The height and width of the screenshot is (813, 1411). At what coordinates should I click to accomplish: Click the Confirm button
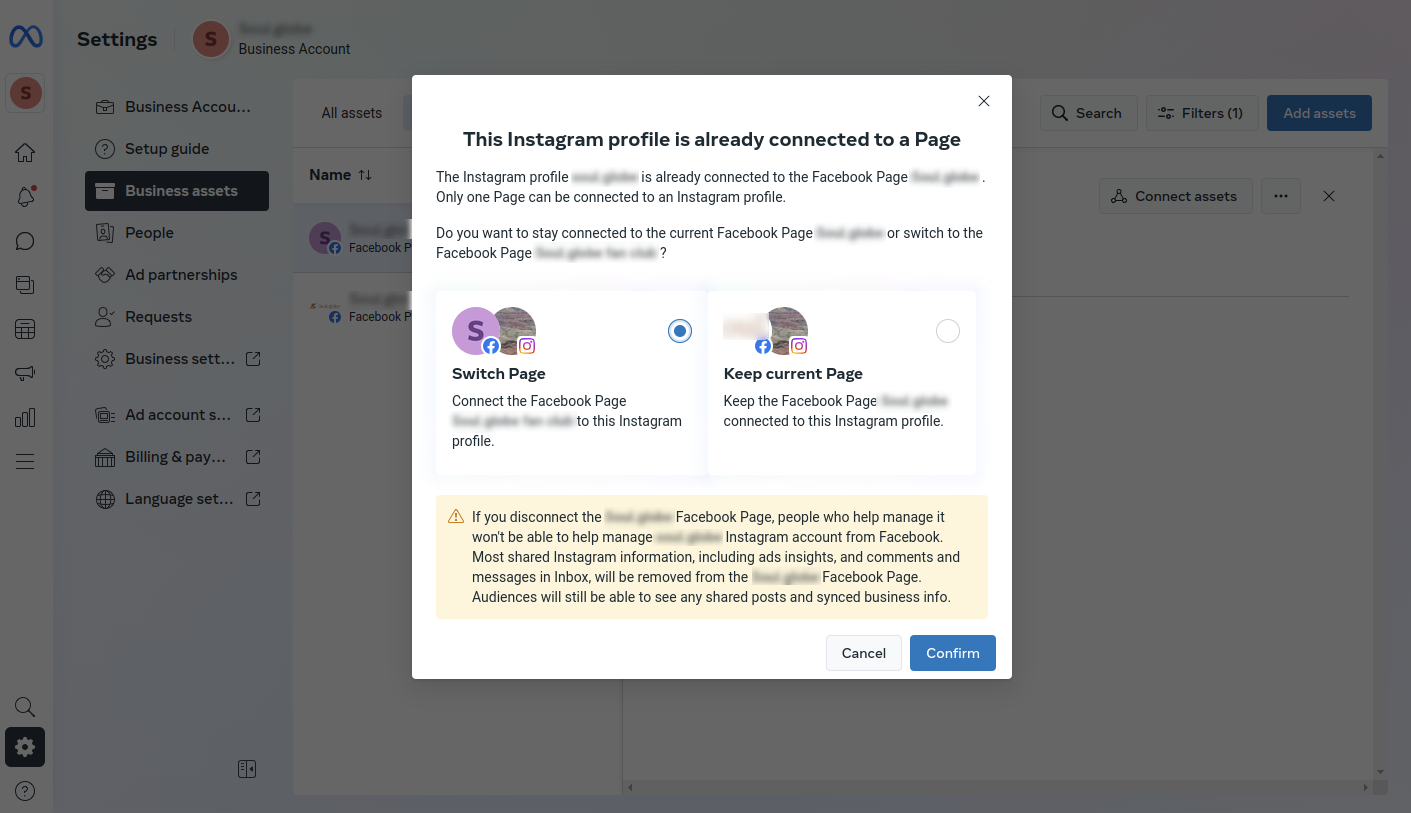952,653
